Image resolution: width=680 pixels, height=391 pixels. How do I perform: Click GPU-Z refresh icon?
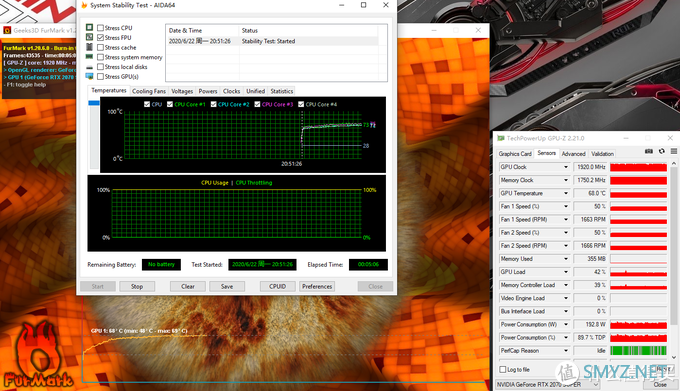point(661,151)
